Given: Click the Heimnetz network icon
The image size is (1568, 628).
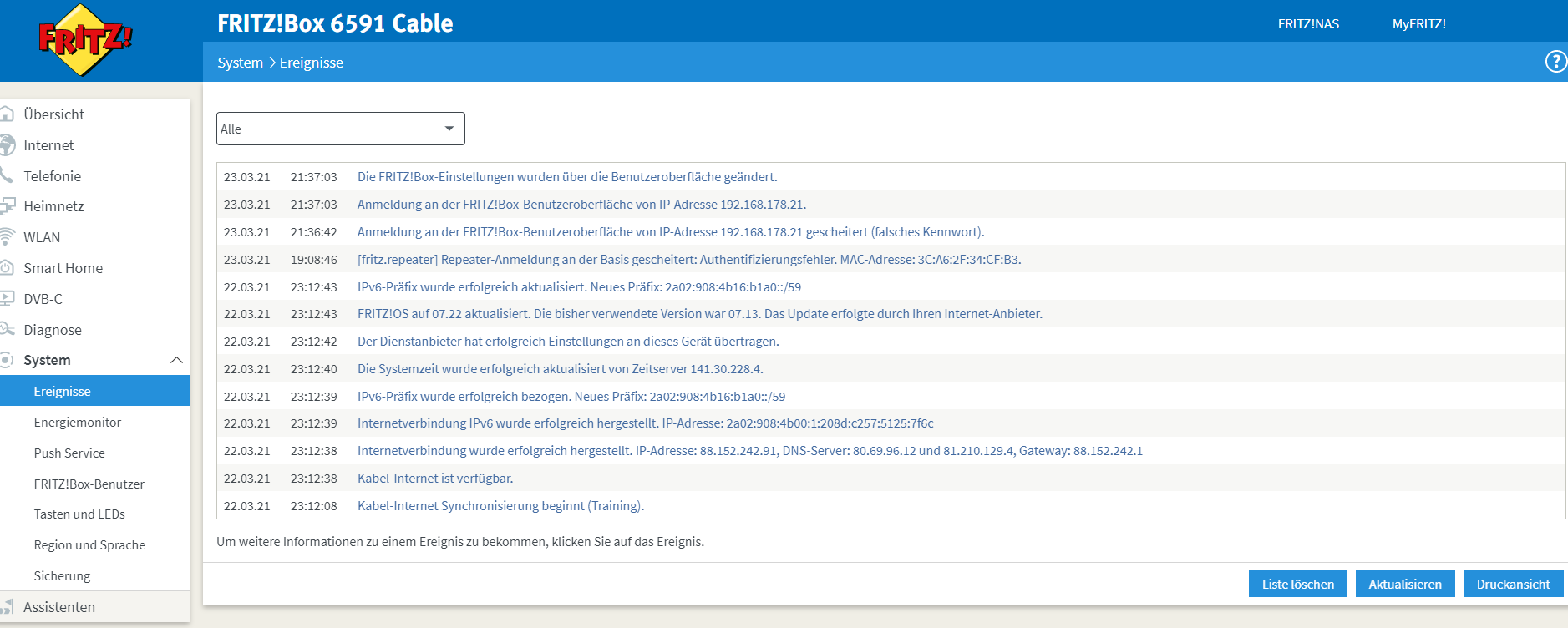Looking at the screenshot, I should point(8,206).
